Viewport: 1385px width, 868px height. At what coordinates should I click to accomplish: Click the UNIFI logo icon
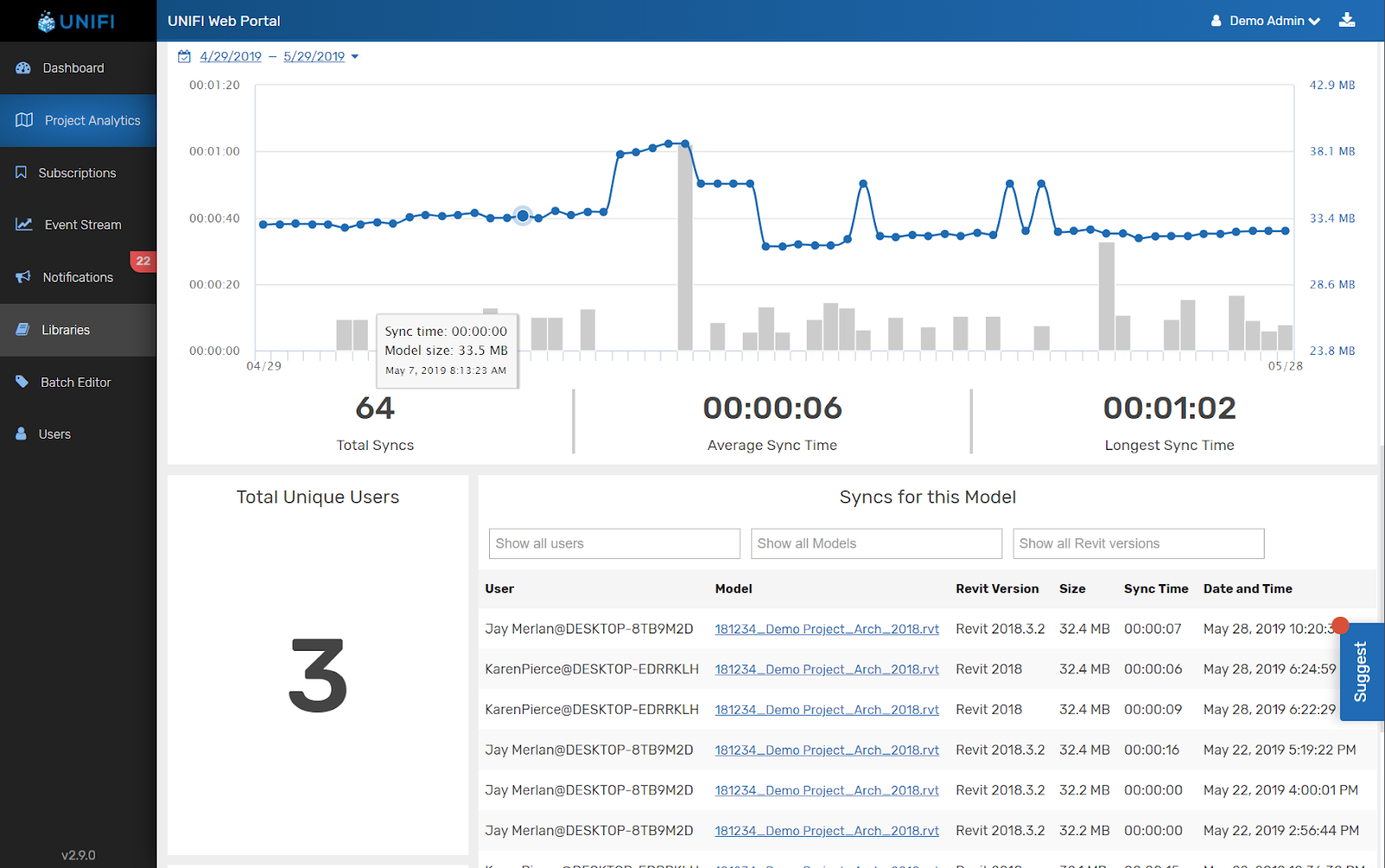tap(47, 22)
